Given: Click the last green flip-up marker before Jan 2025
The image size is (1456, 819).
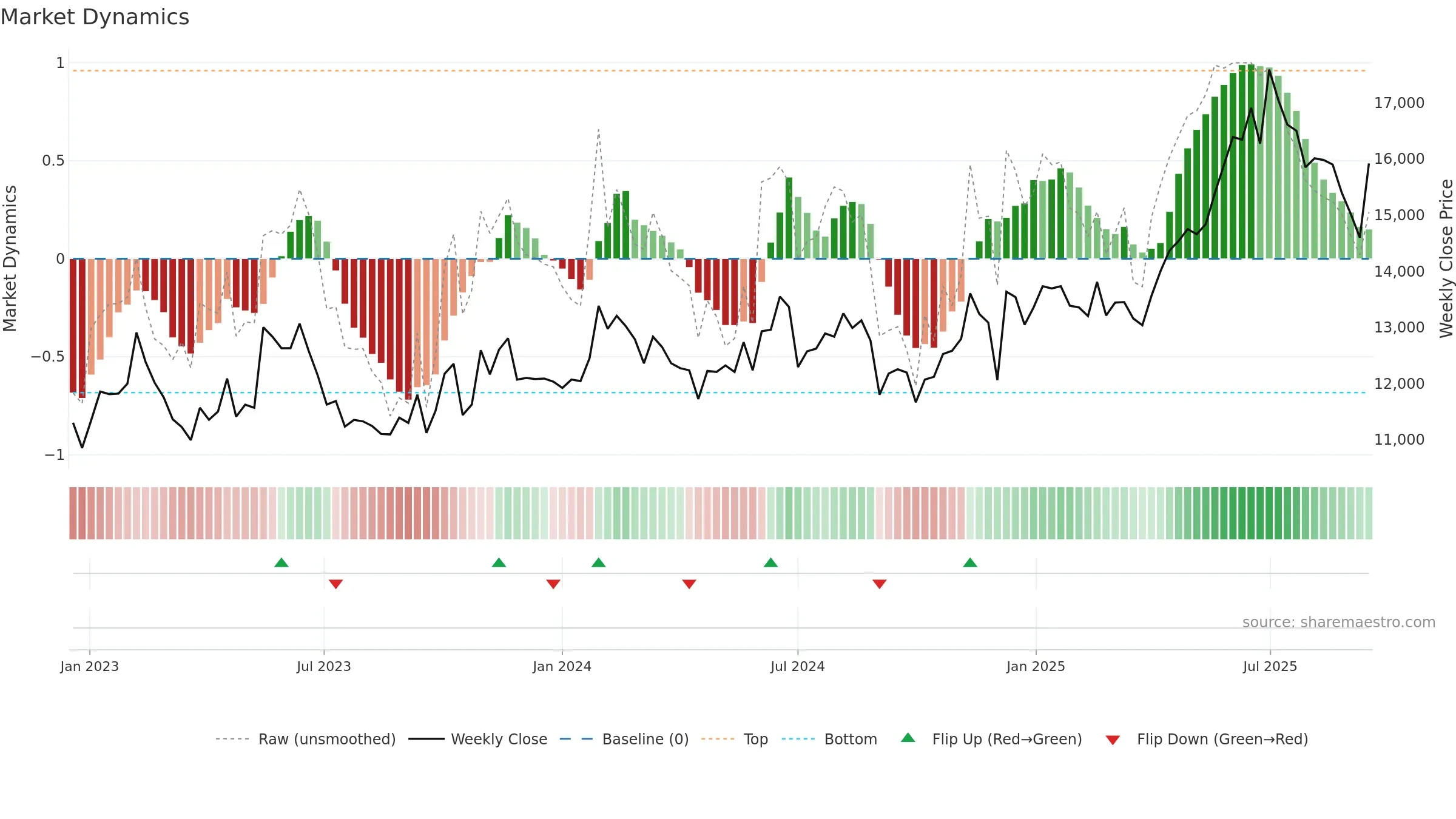Looking at the screenshot, I should [x=970, y=562].
